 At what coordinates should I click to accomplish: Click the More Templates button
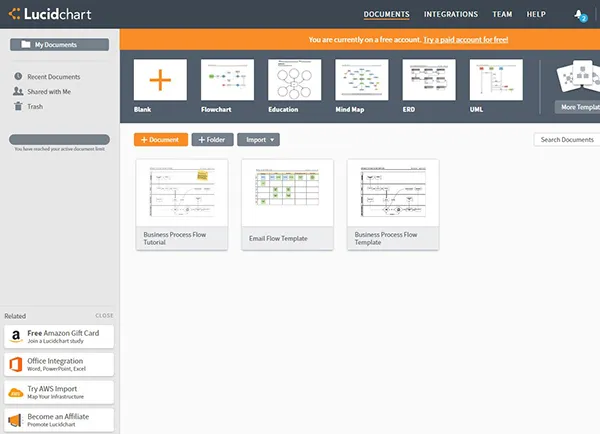click(577, 107)
